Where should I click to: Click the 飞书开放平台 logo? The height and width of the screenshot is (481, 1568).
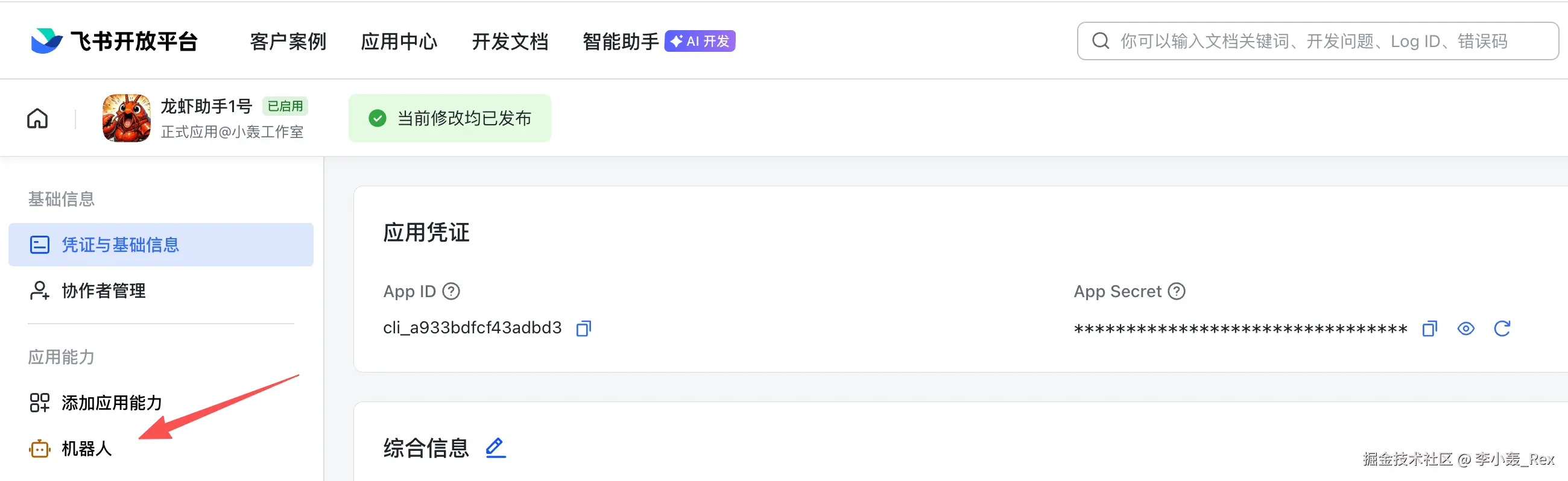(115, 41)
